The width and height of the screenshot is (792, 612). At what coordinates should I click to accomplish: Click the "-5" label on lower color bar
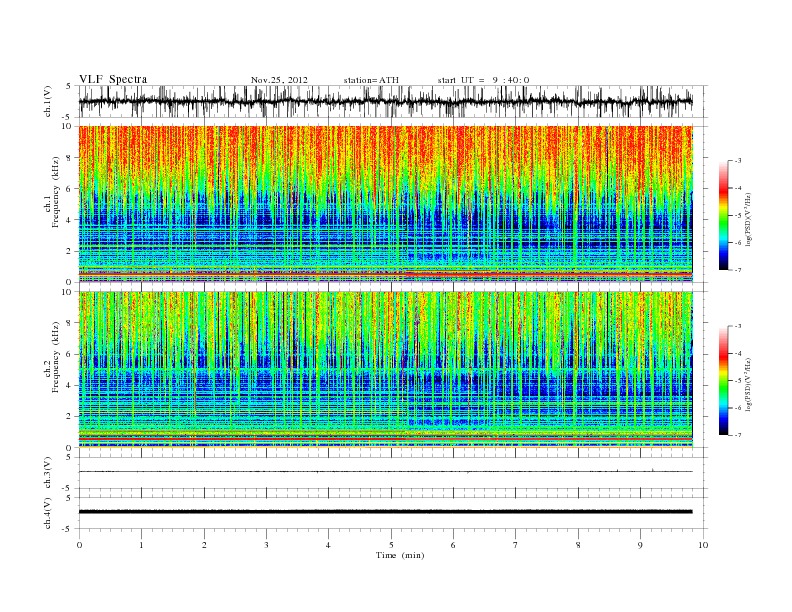(x=737, y=381)
